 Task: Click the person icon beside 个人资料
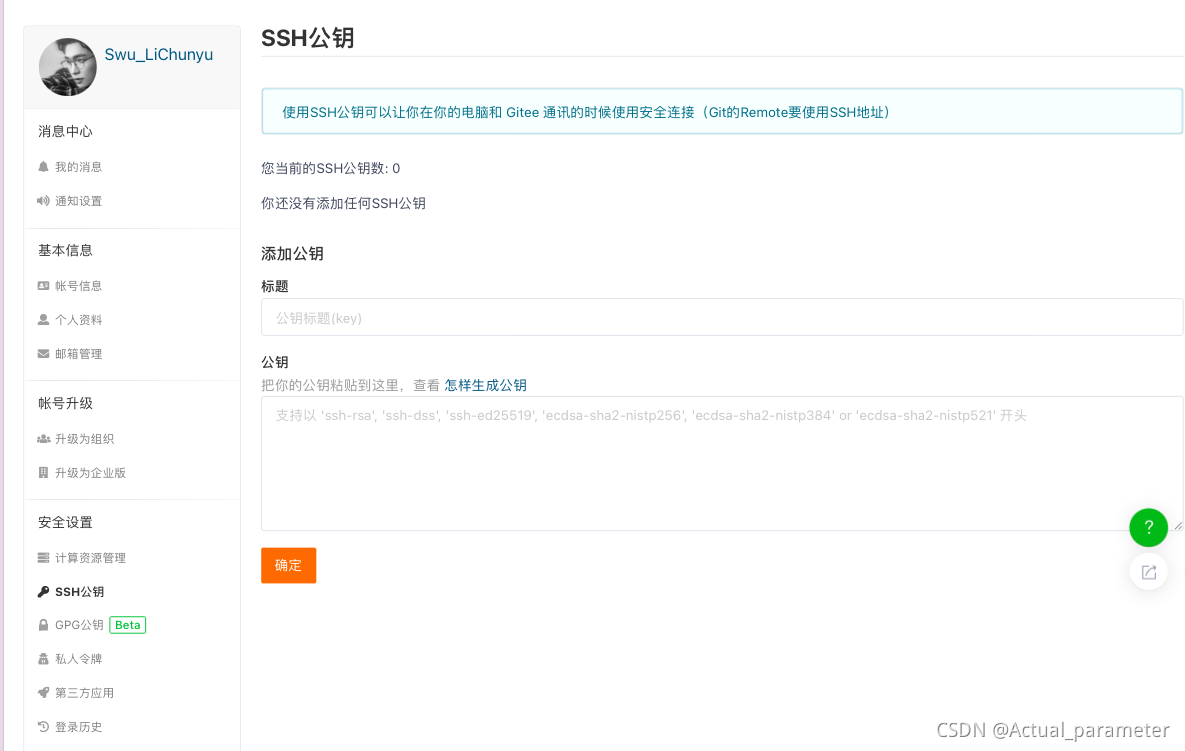[43, 320]
